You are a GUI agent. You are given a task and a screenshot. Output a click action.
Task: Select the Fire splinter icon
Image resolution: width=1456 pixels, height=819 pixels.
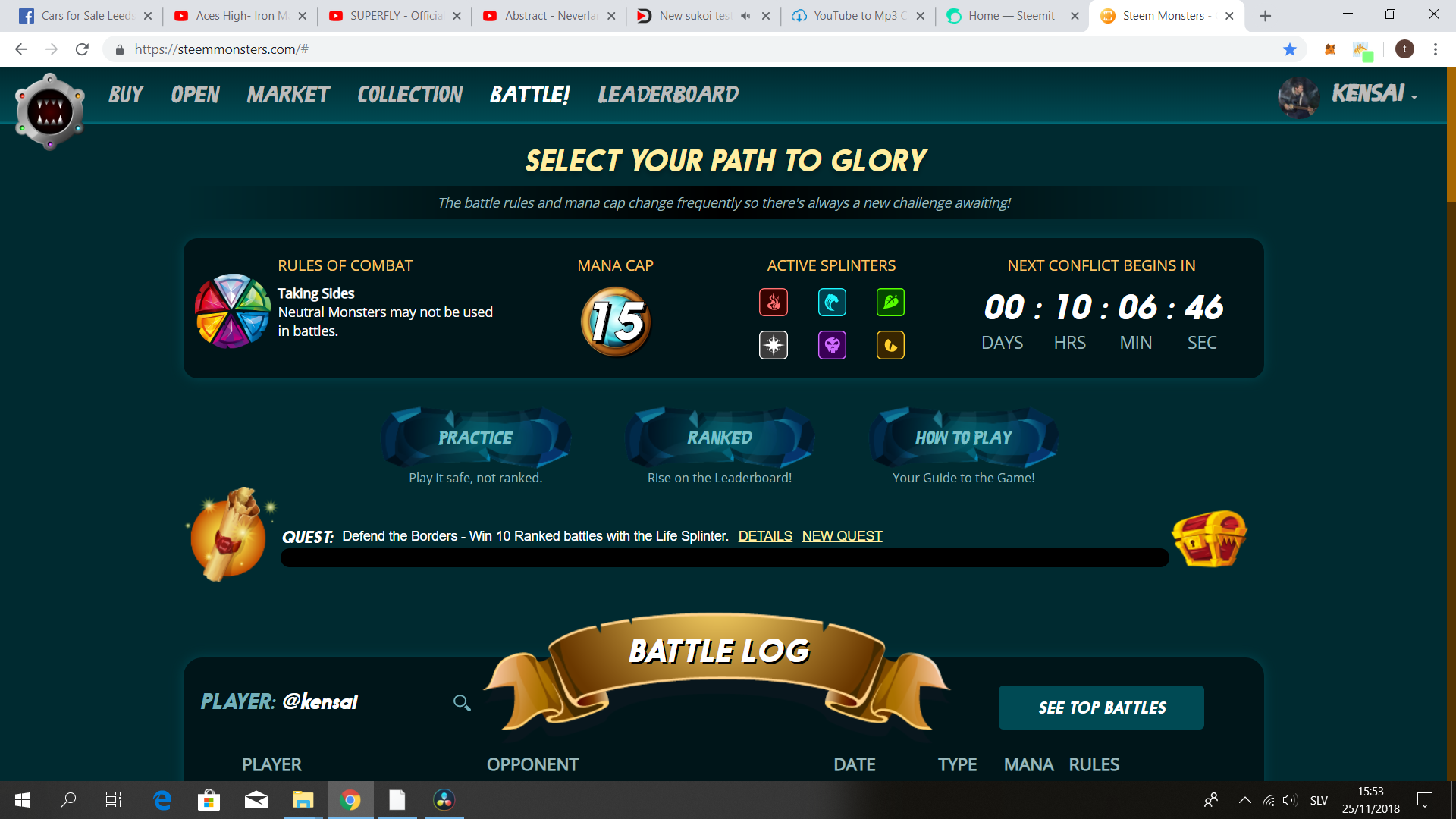point(773,302)
